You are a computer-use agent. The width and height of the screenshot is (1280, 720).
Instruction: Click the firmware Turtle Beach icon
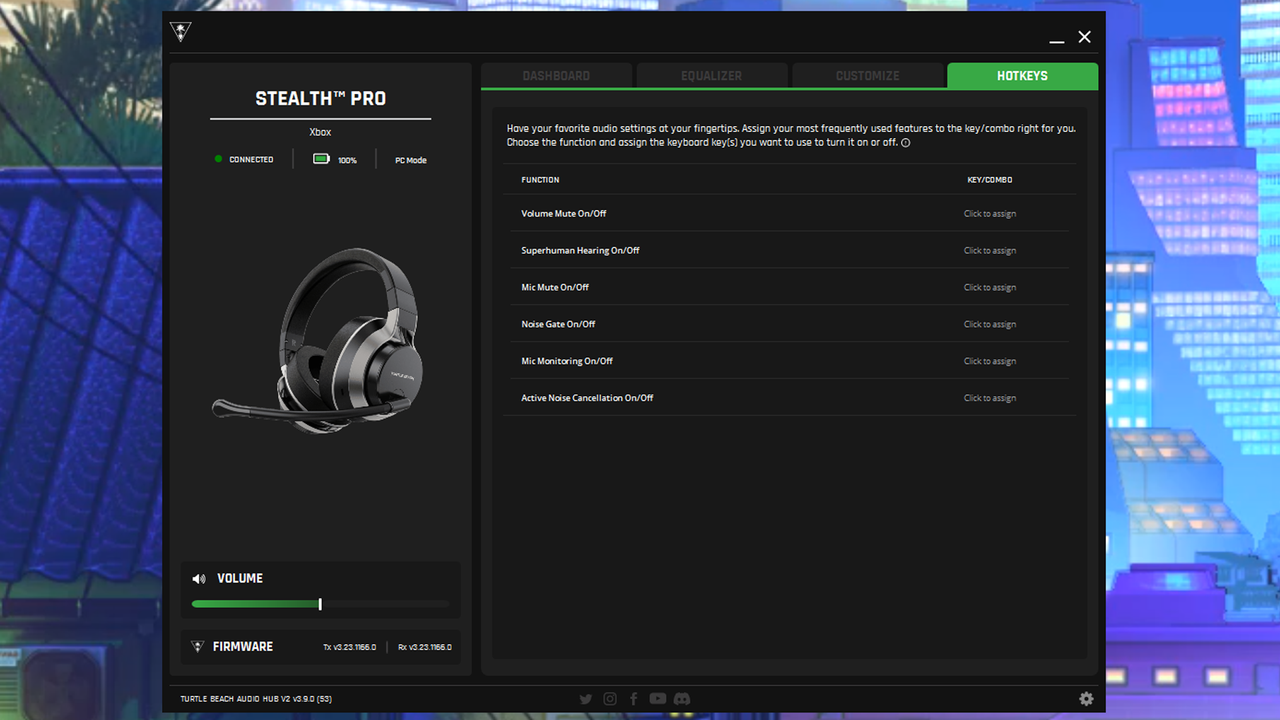coord(197,647)
